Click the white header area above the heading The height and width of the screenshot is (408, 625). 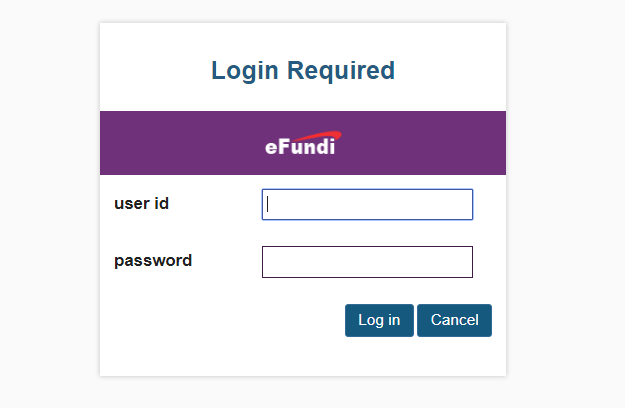pos(303,40)
